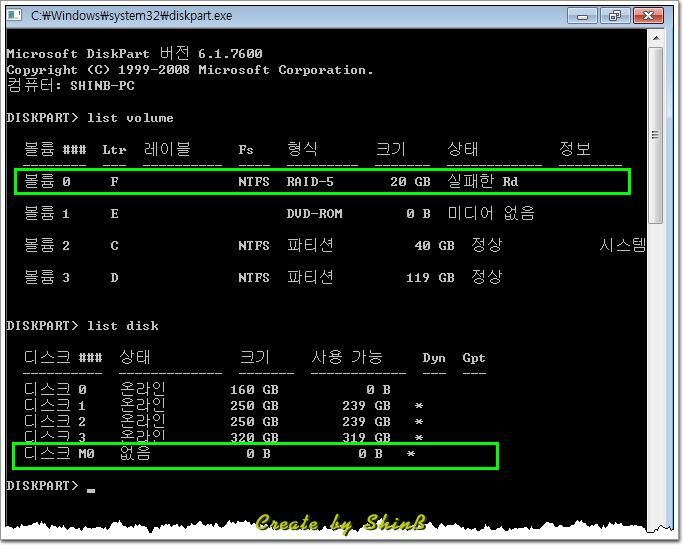Viewport: 683px width, 545px height.
Task: Click the 'Dyn' column header
Action: pos(434,358)
